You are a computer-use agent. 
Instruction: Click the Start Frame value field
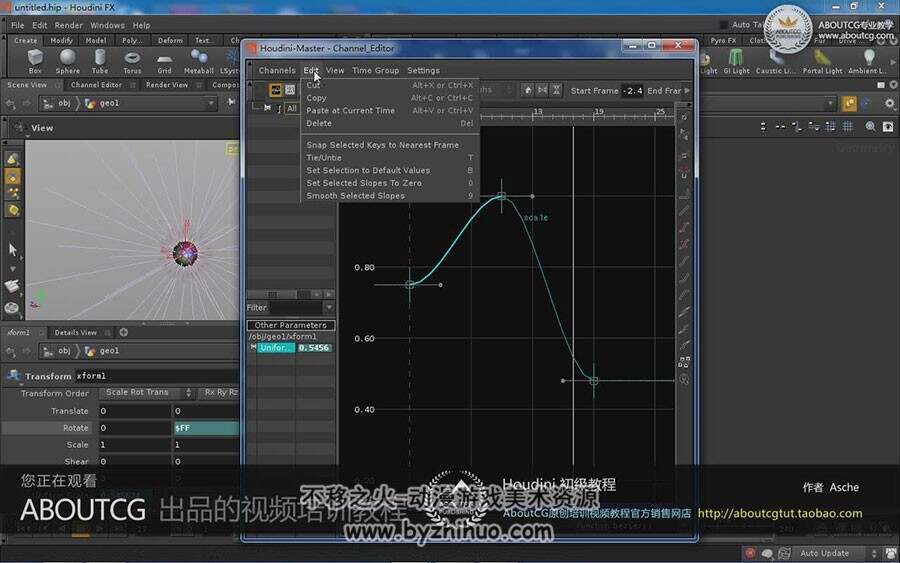click(x=633, y=91)
